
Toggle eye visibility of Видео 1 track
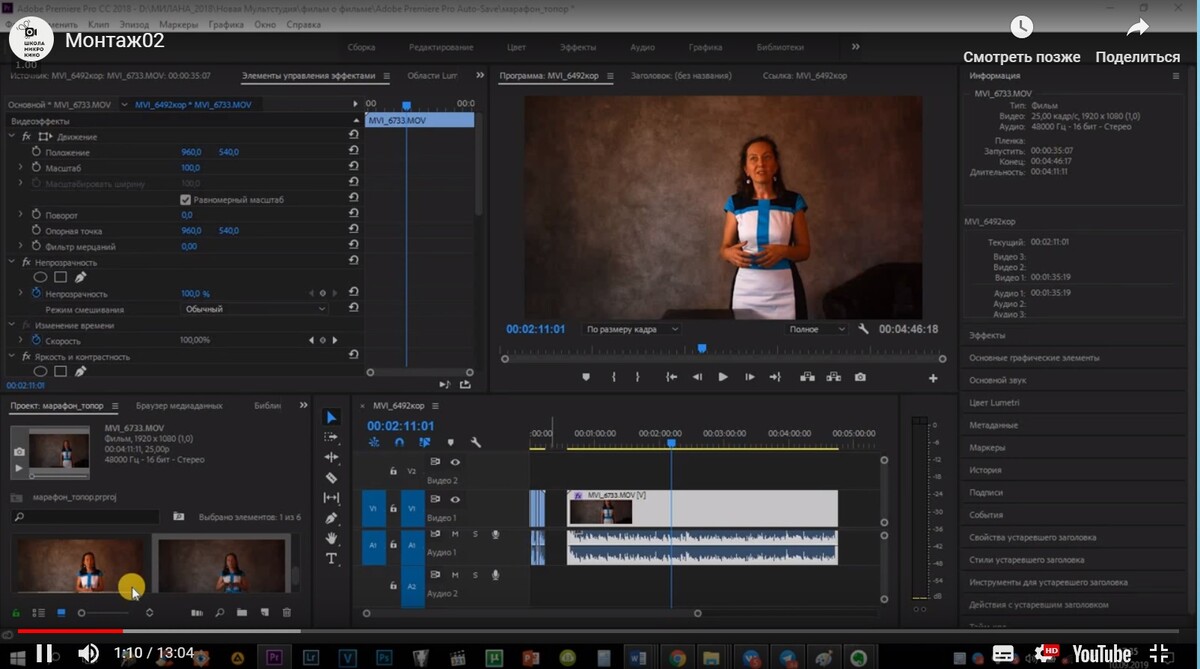point(455,499)
